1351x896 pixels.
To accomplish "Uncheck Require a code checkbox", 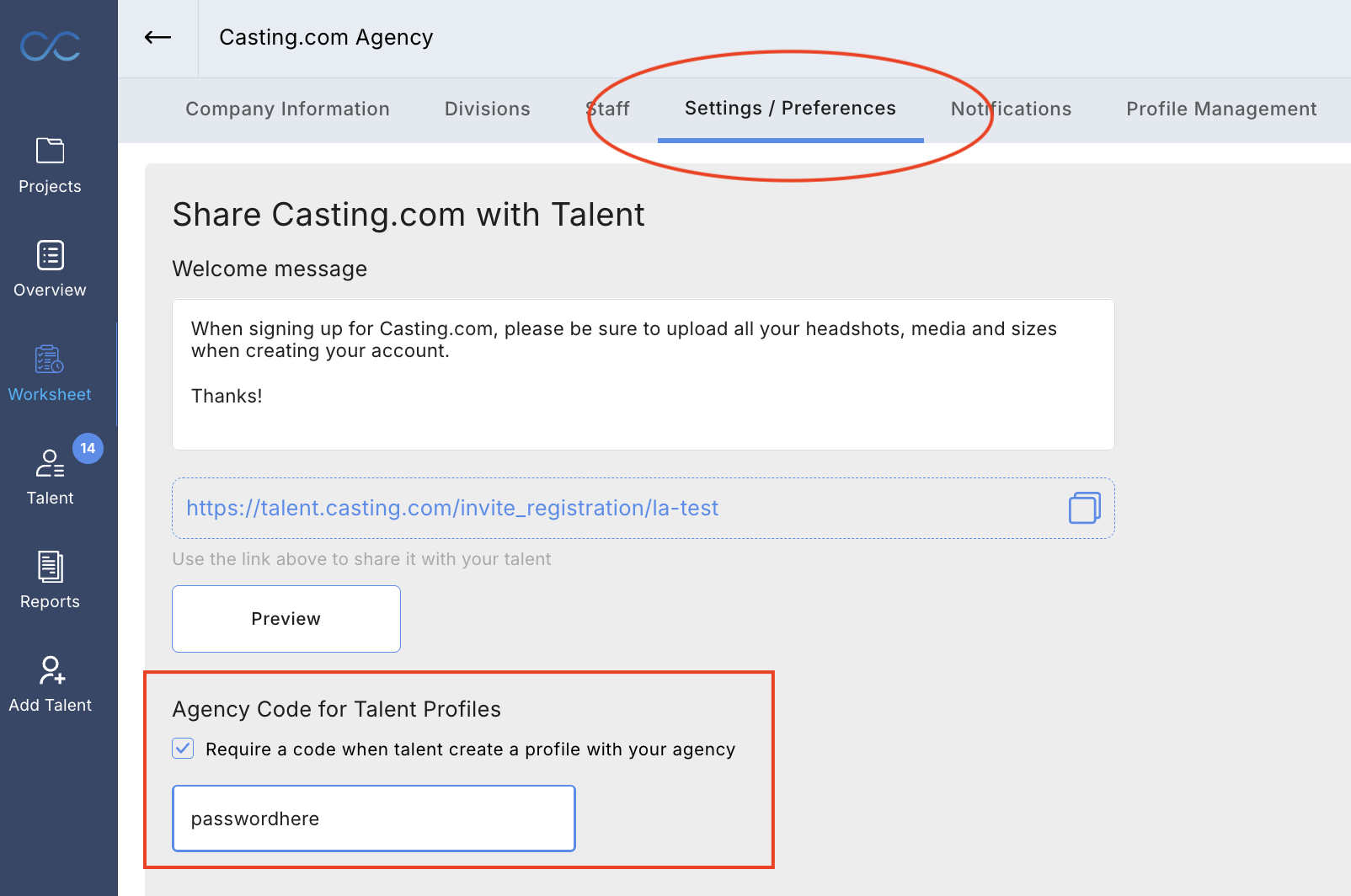I will click(183, 749).
